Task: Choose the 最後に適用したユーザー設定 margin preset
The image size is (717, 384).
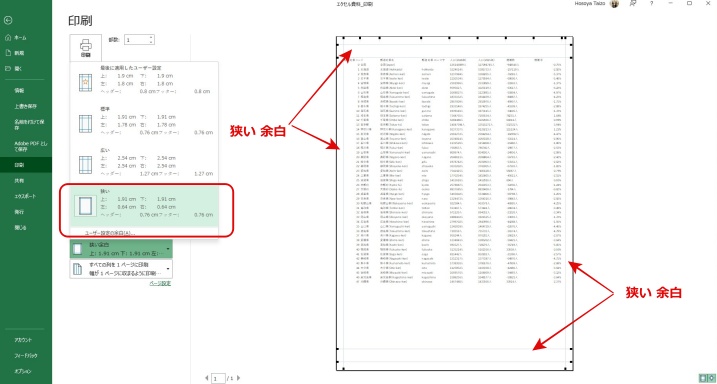Action: click(x=144, y=80)
